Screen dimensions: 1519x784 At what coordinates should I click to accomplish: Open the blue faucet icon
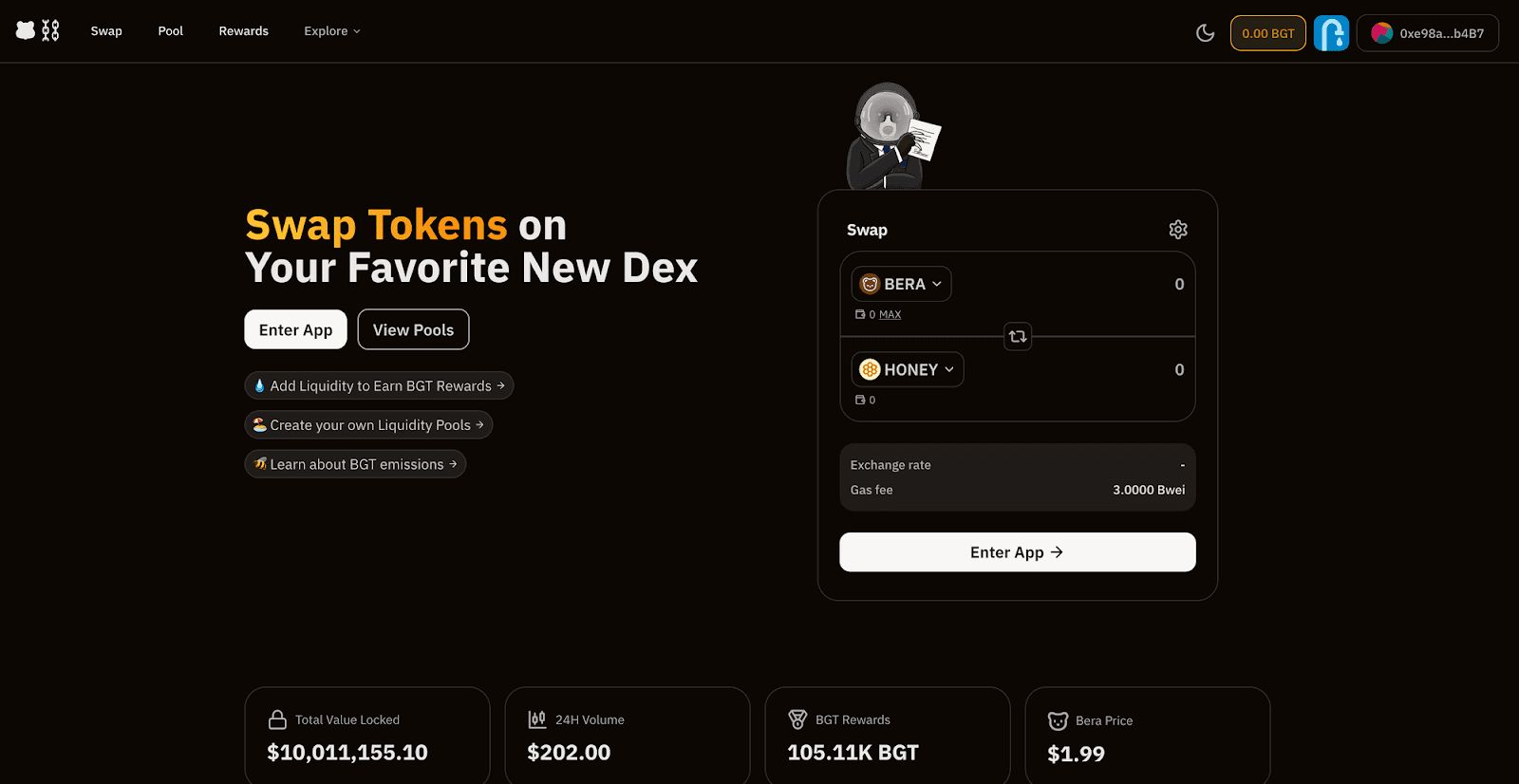click(1331, 33)
